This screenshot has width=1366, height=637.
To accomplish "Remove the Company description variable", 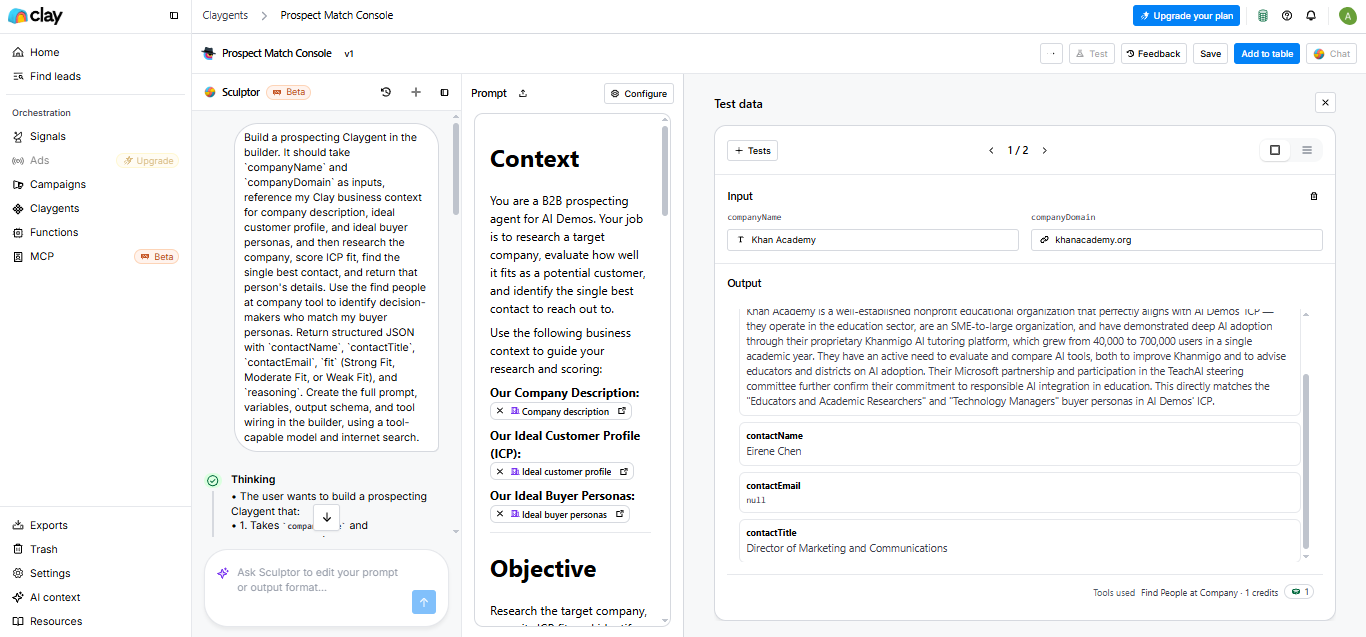I will point(500,411).
